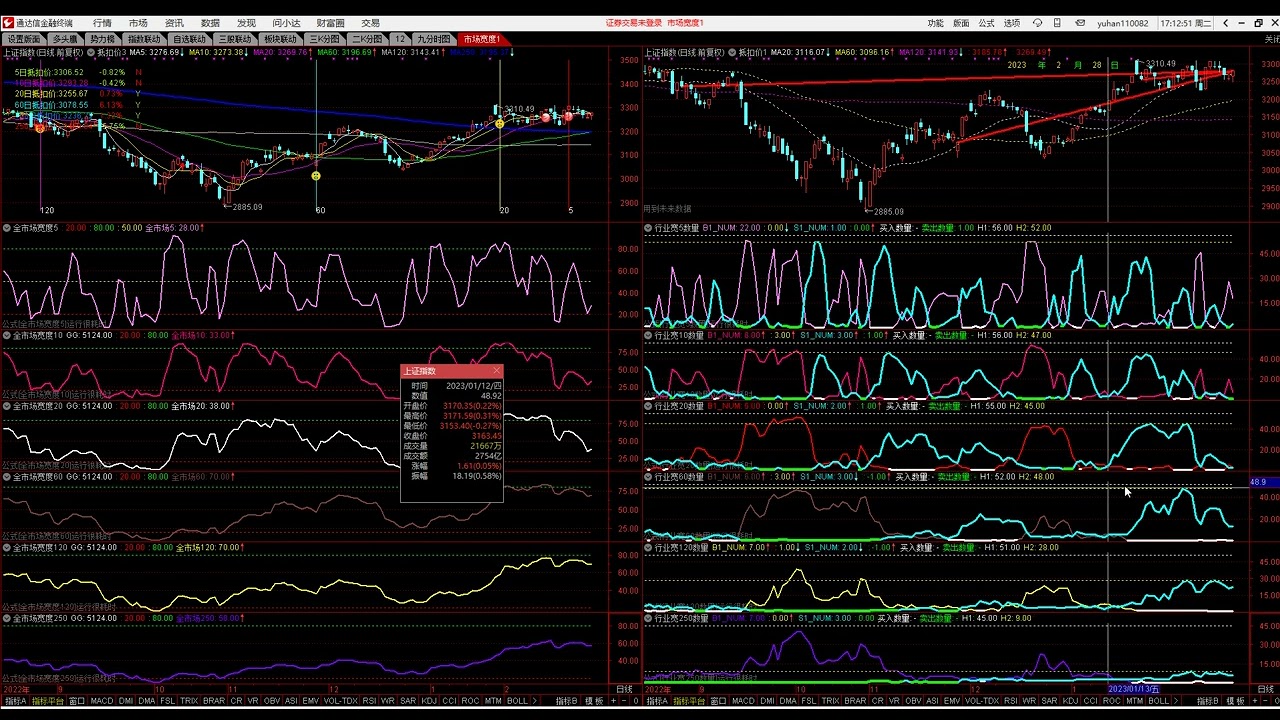
Task: Click 指标B button in right bottom bar
Action: point(1208,701)
